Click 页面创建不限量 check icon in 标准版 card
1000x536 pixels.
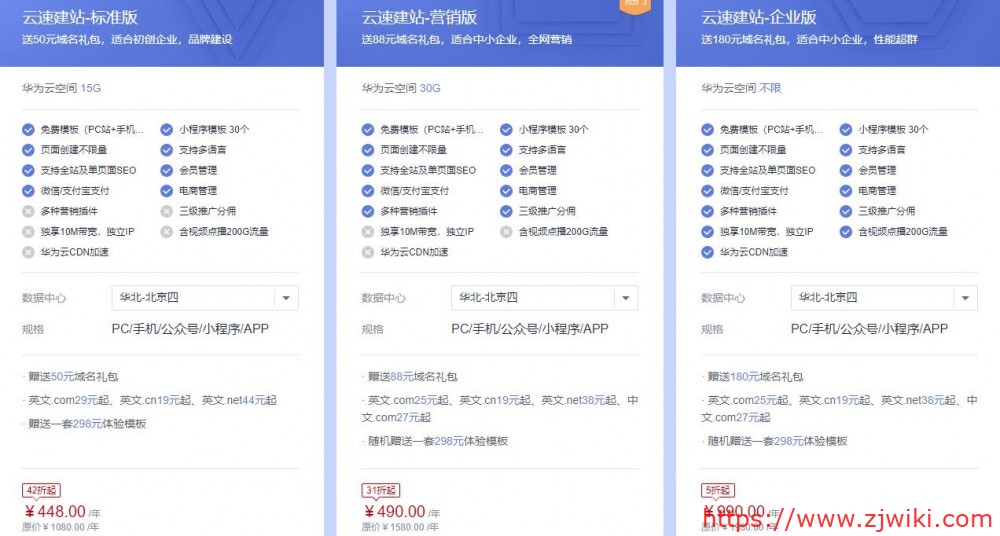[28, 150]
